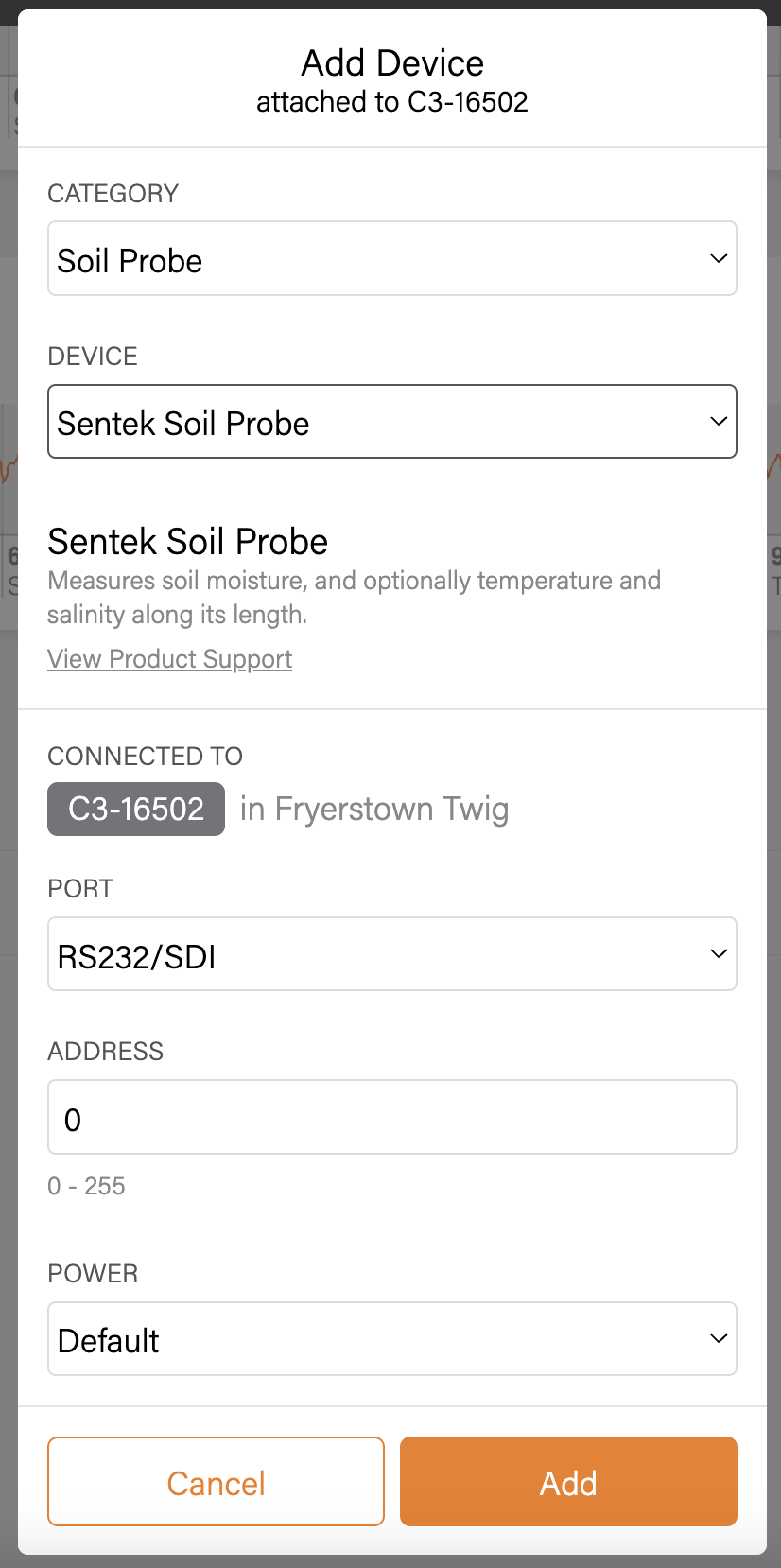The height and width of the screenshot is (1568, 781).
Task: Click the DEVICE field label
Action: [x=93, y=357]
